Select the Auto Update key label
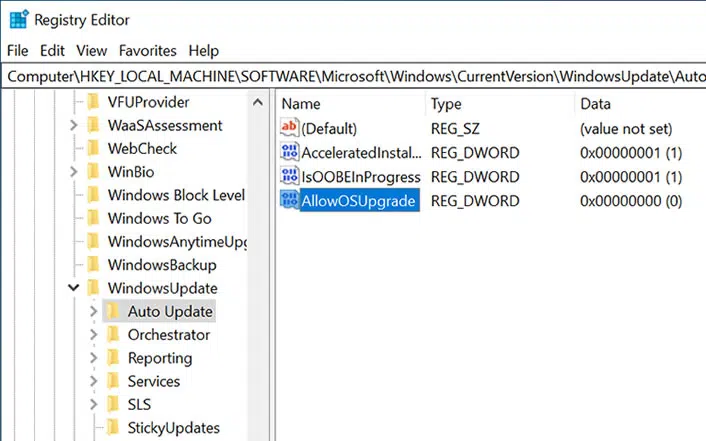 [170, 311]
